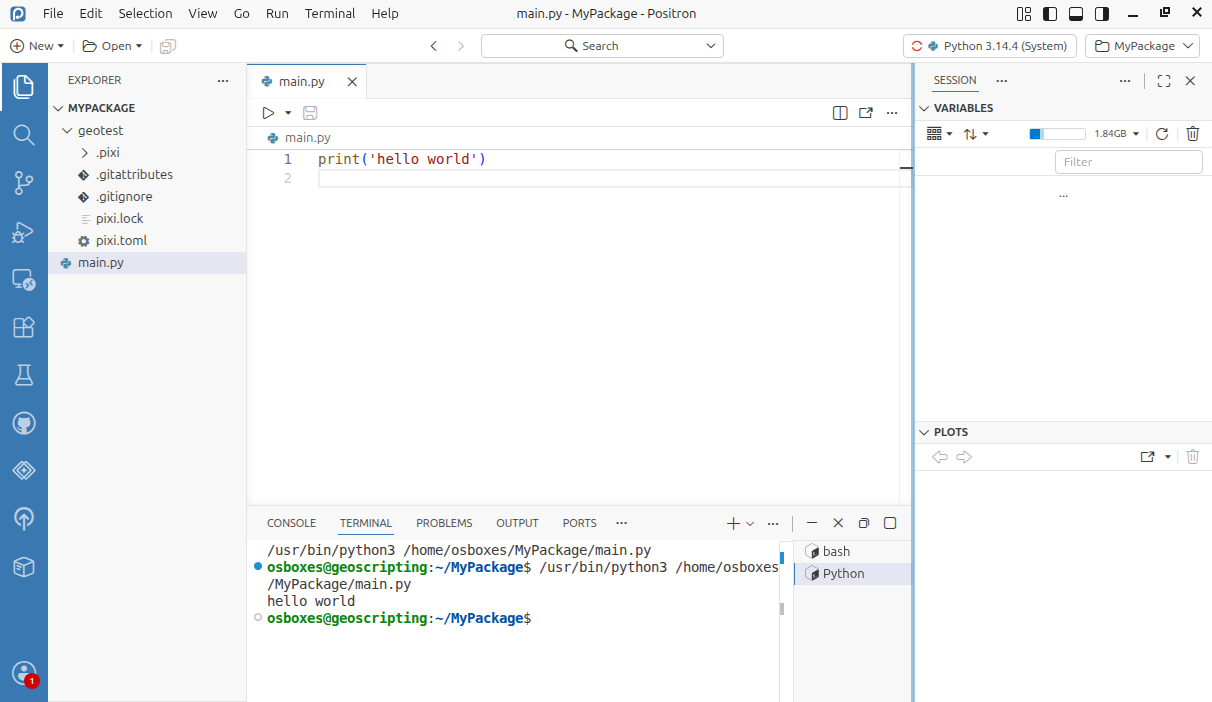Screen dimensions: 1212x702
Task: Open Source Control view
Action: click(x=23, y=182)
